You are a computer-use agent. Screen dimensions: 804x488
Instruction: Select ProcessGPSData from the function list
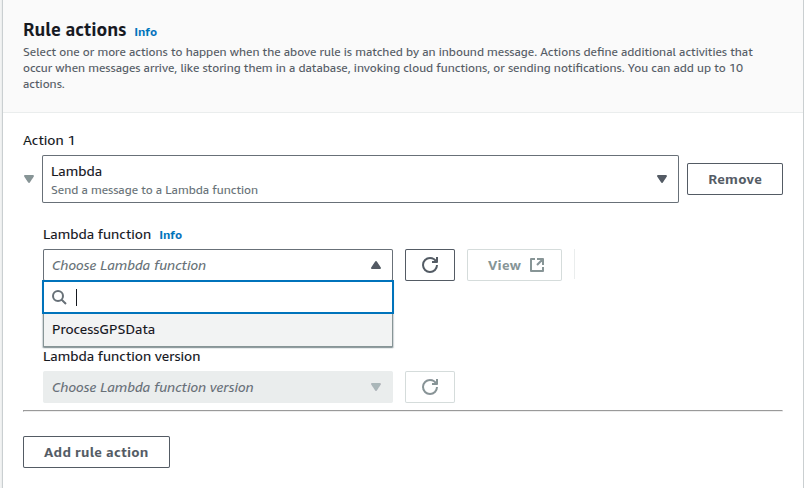point(104,329)
